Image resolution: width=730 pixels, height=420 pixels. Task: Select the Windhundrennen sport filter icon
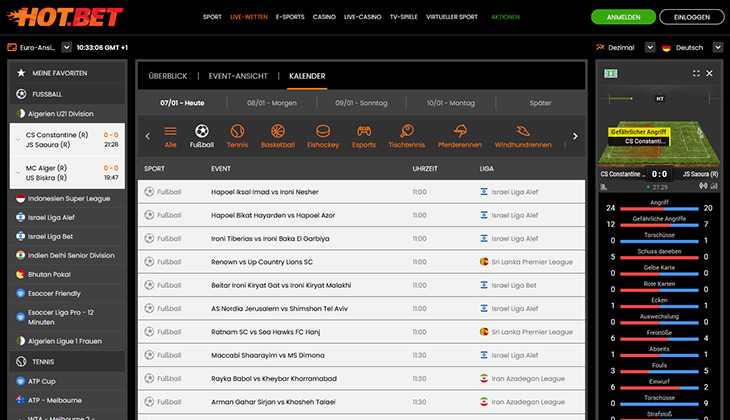tap(522, 131)
